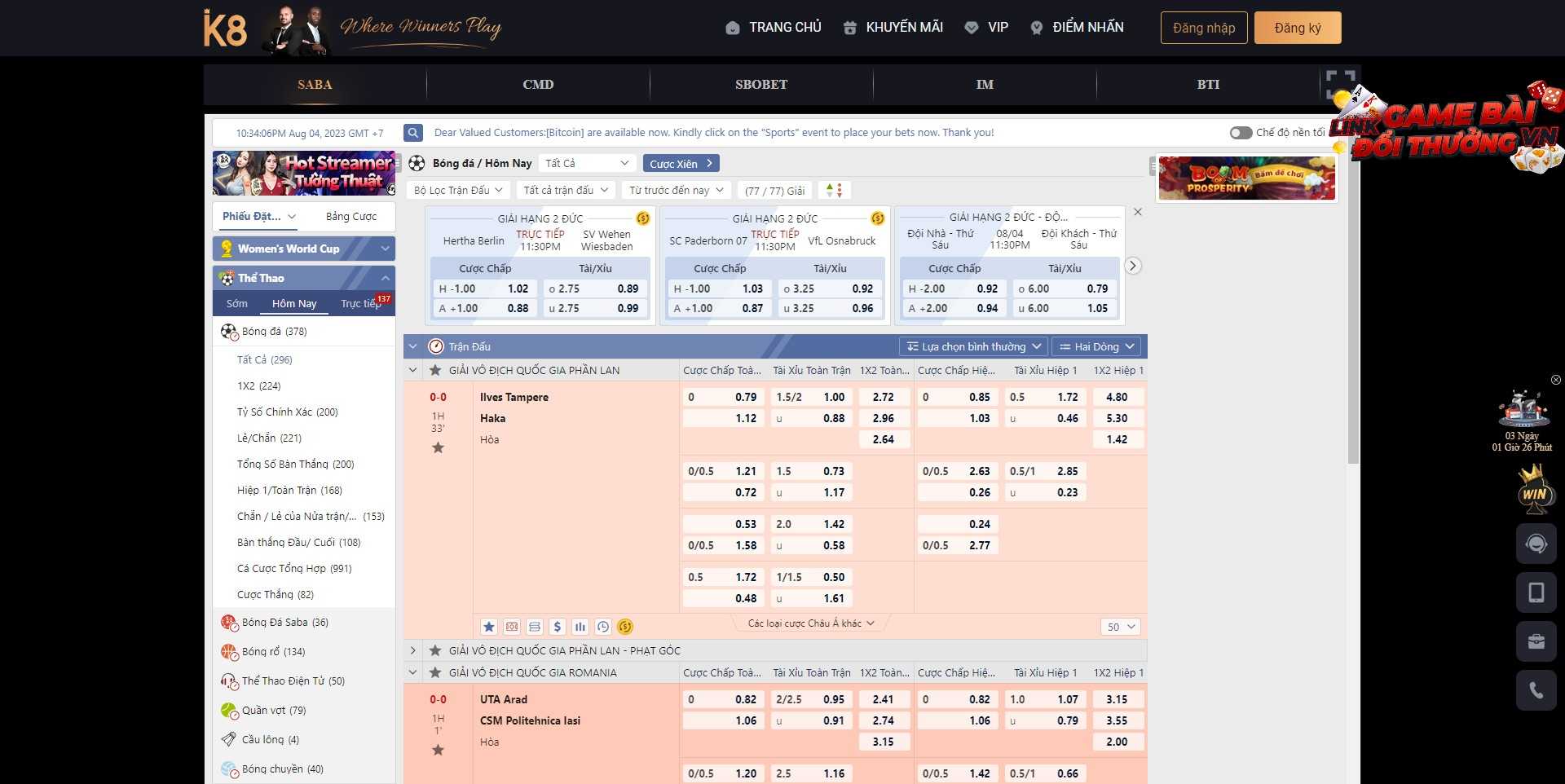This screenshot has width=1565, height=784.
Task: Click the briefcase icon
Action: click(x=1536, y=641)
